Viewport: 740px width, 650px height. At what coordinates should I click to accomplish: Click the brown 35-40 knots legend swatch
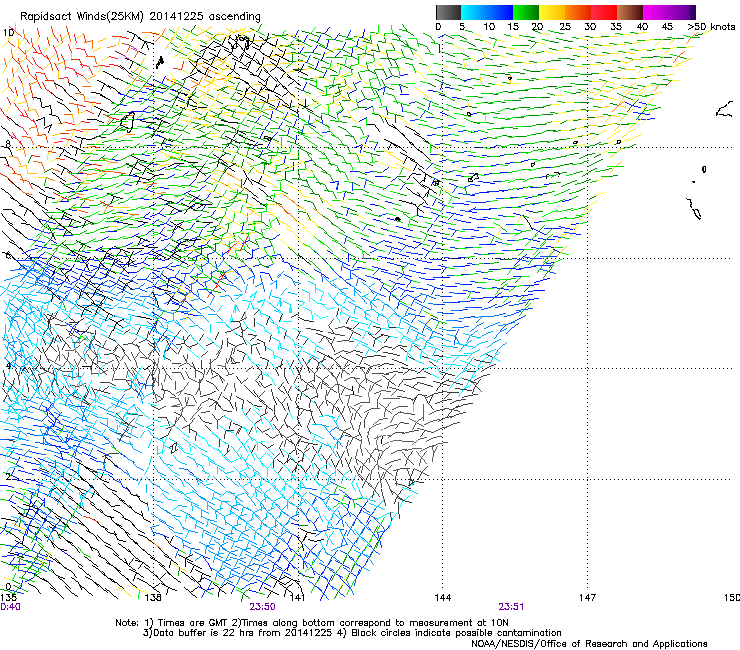tap(630, 12)
